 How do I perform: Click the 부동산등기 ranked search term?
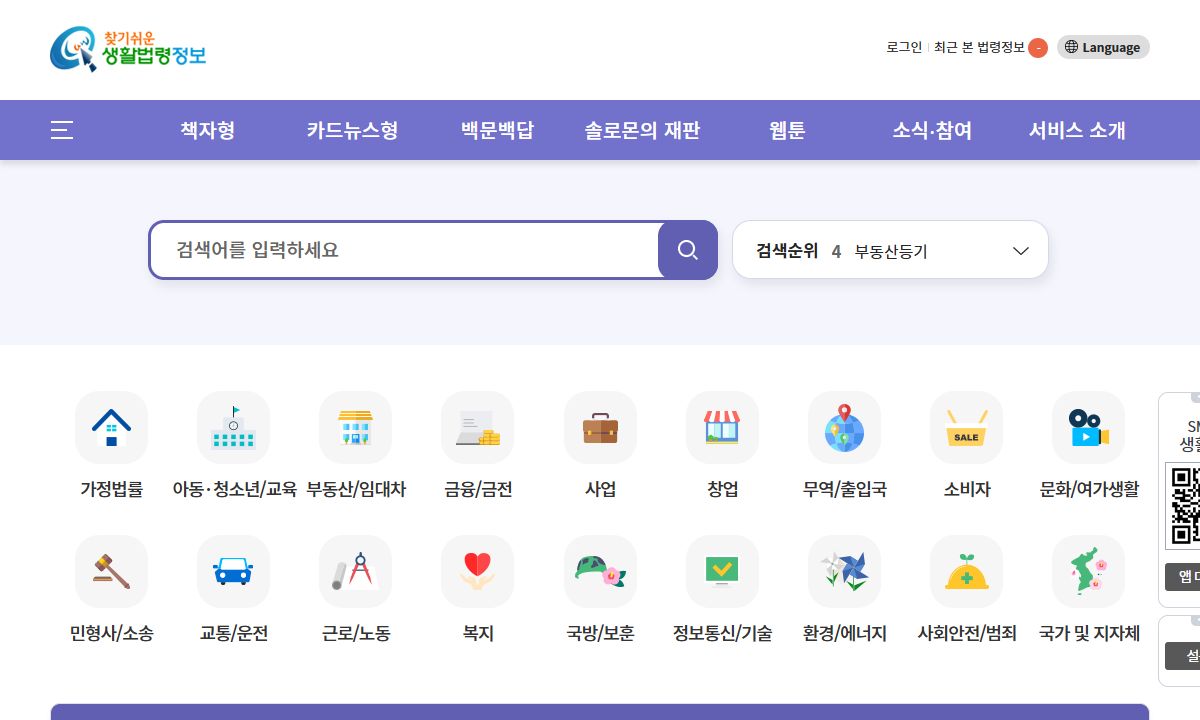pyautogui.click(x=891, y=251)
